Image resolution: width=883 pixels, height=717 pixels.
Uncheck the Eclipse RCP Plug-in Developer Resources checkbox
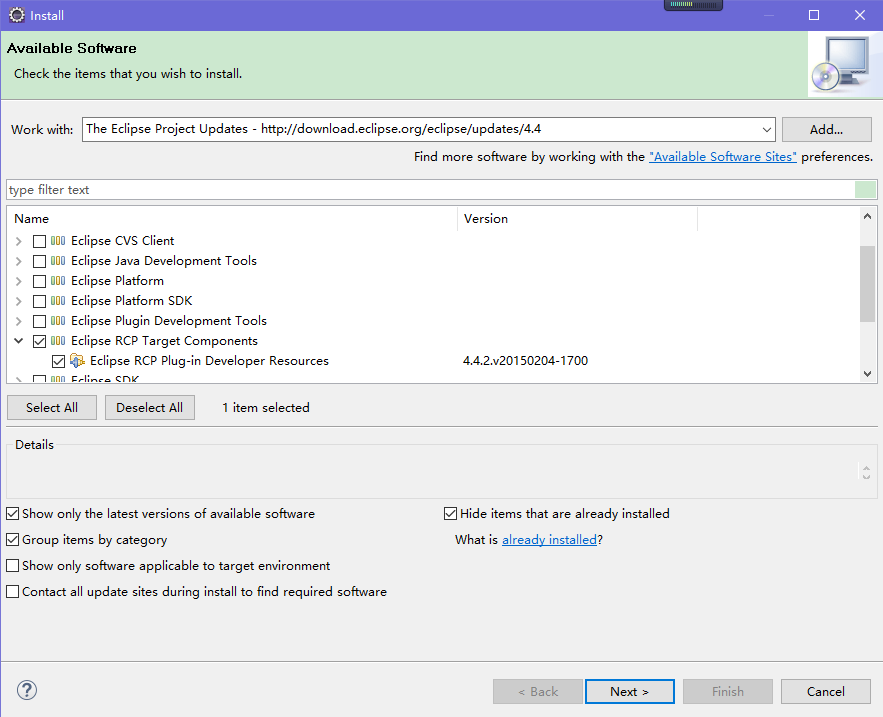click(x=59, y=361)
